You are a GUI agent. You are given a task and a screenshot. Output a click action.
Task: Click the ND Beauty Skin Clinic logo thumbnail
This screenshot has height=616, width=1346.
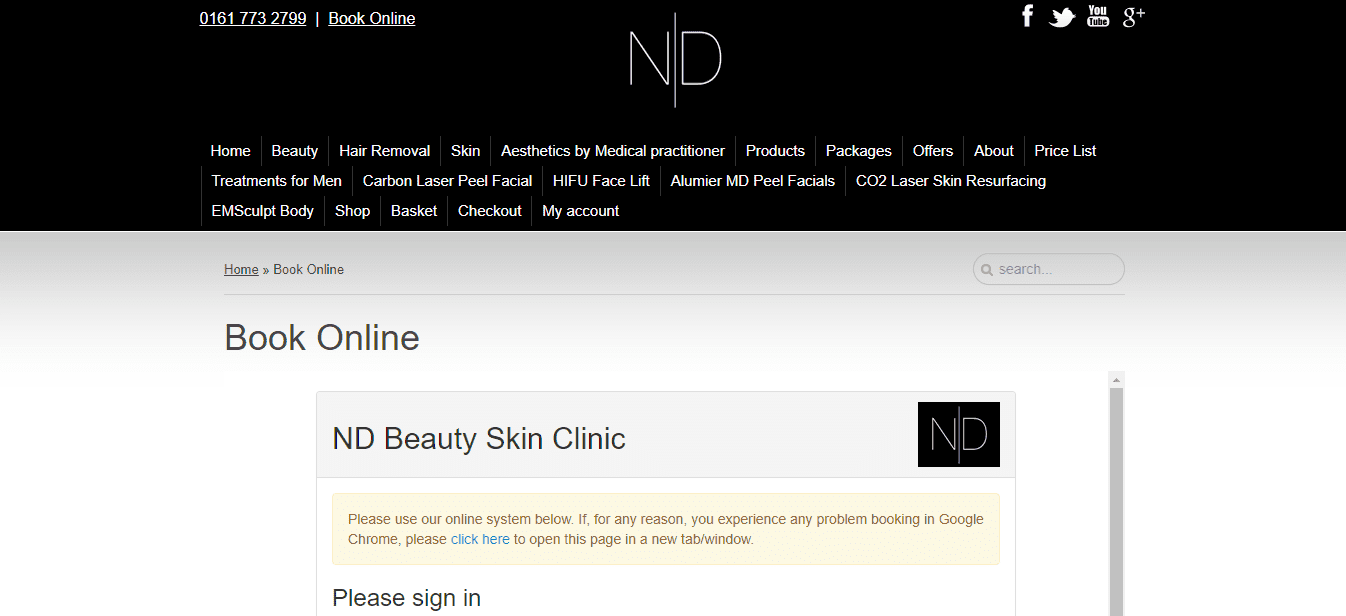(x=958, y=434)
